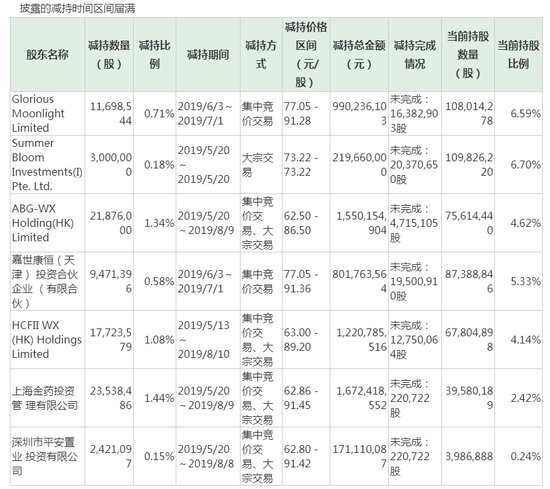Click the 62.86 - 91.45 price range cell

[x=306, y=398]
